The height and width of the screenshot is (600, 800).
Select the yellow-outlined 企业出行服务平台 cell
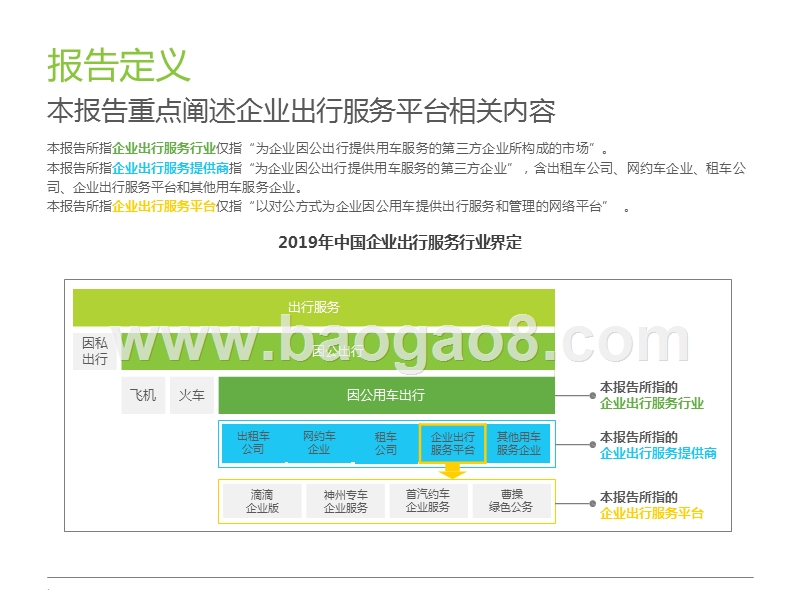453,443
